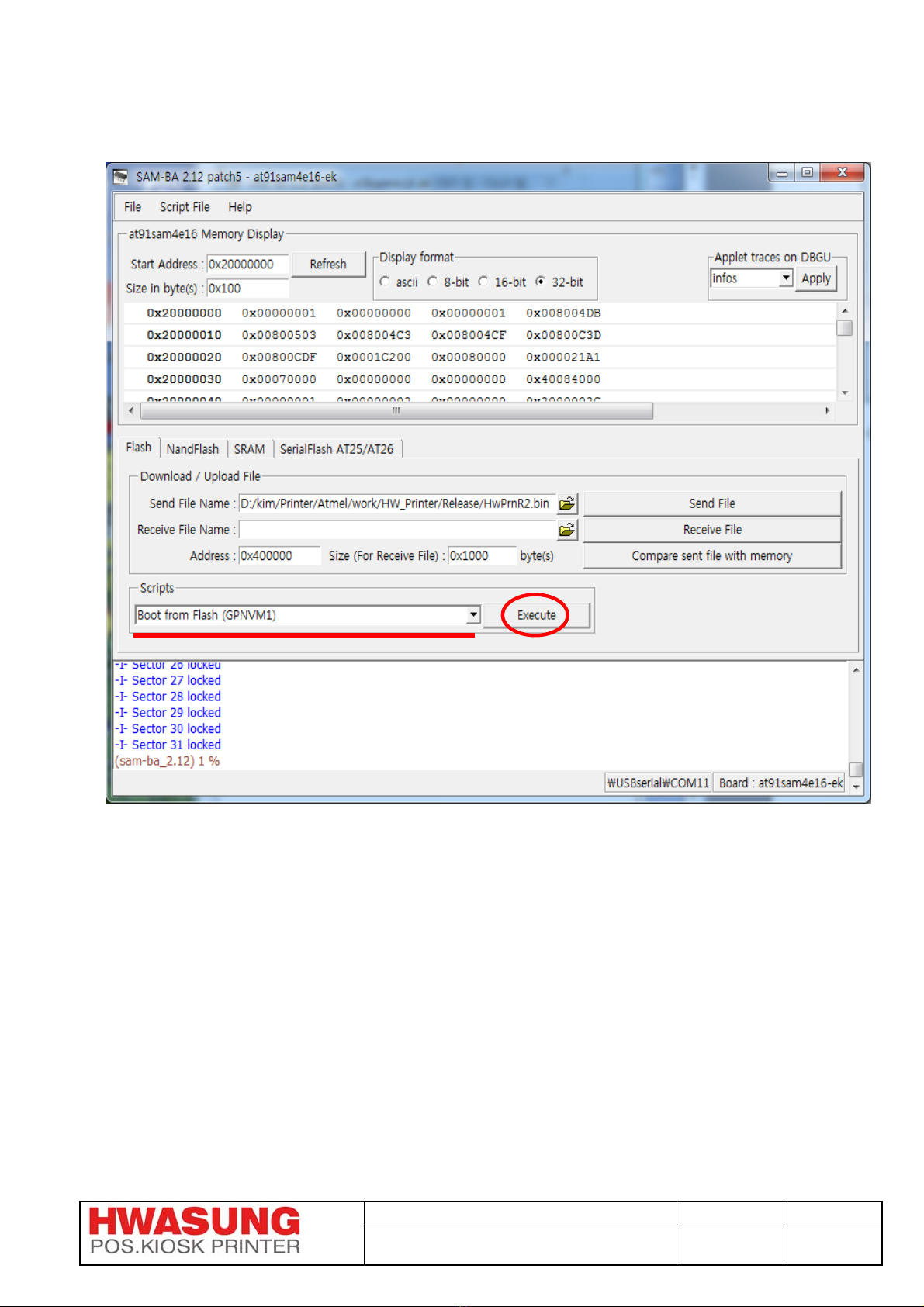Click log line Sector 30 locked
The image size is (924, 1307).
[168, 729]
